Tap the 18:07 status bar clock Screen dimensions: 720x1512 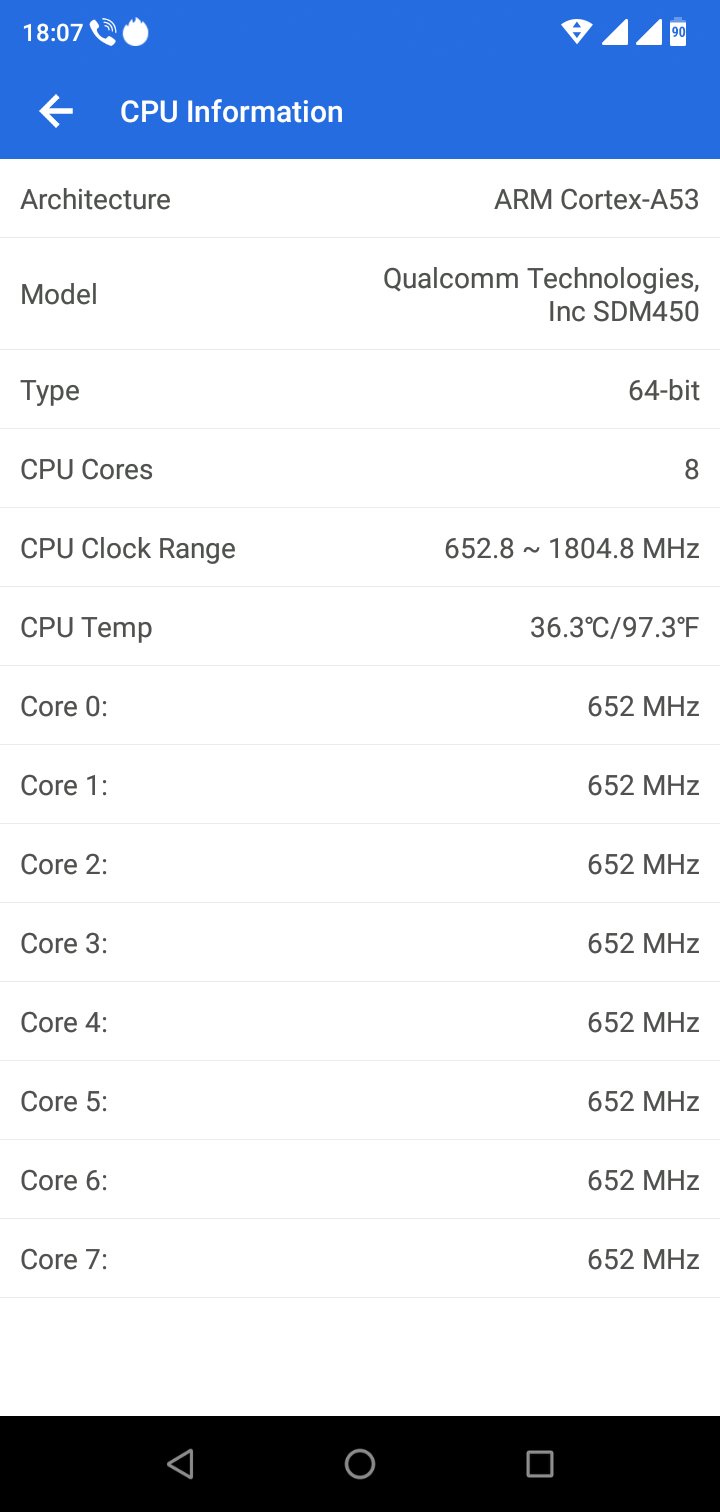52,33
